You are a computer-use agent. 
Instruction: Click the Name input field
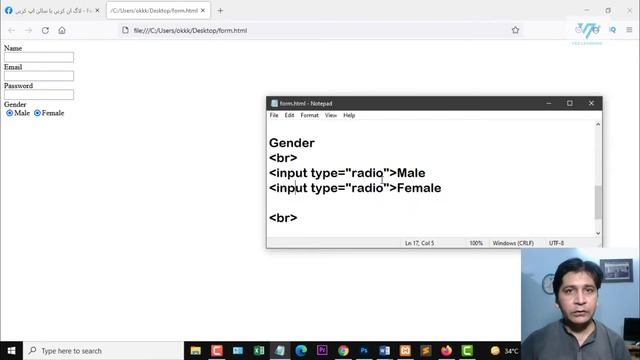39,57
